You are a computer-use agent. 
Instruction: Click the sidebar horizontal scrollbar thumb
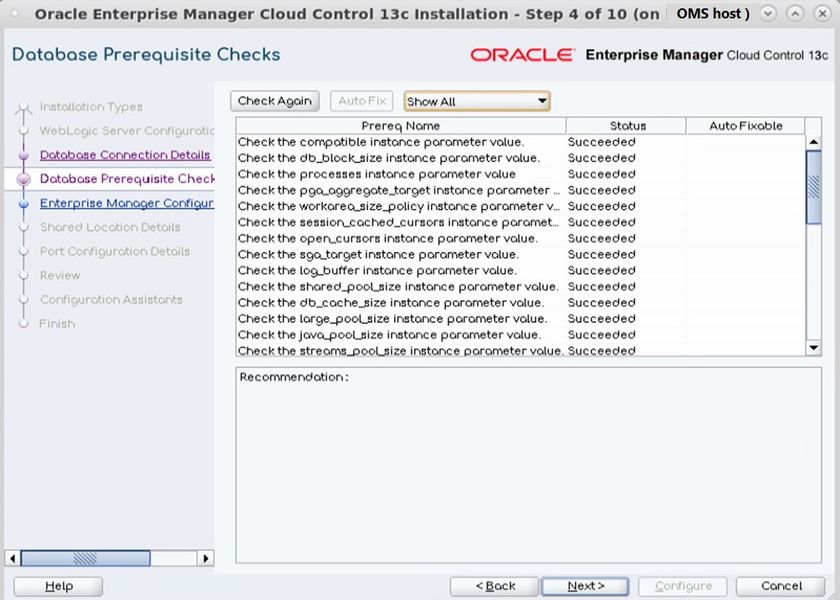(x=85, y=558)
